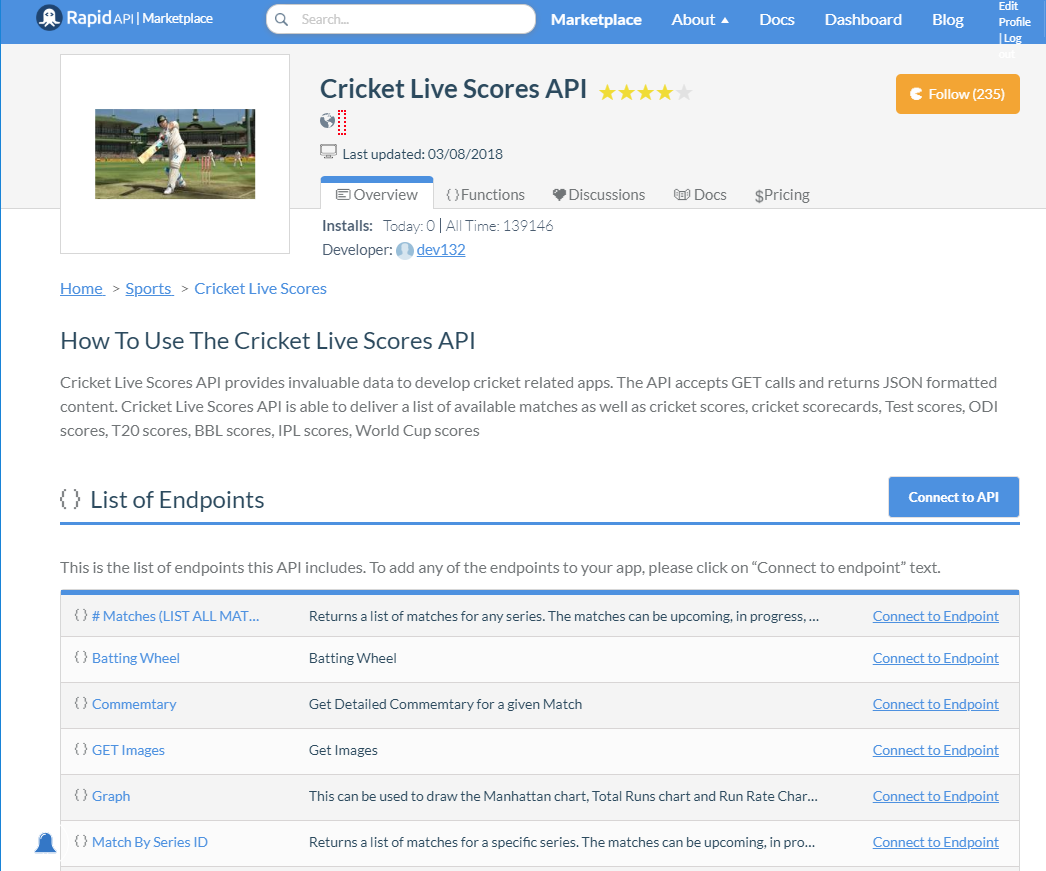This screenshot has width=1046, height=871.
Task: Switch to the Functions tab
Action: point(486,195)
